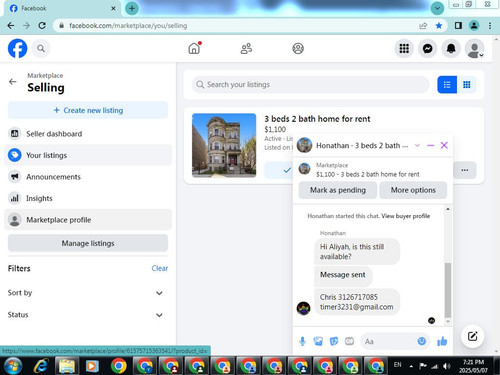Launch Internet Explorer from the taskbar

41,366
